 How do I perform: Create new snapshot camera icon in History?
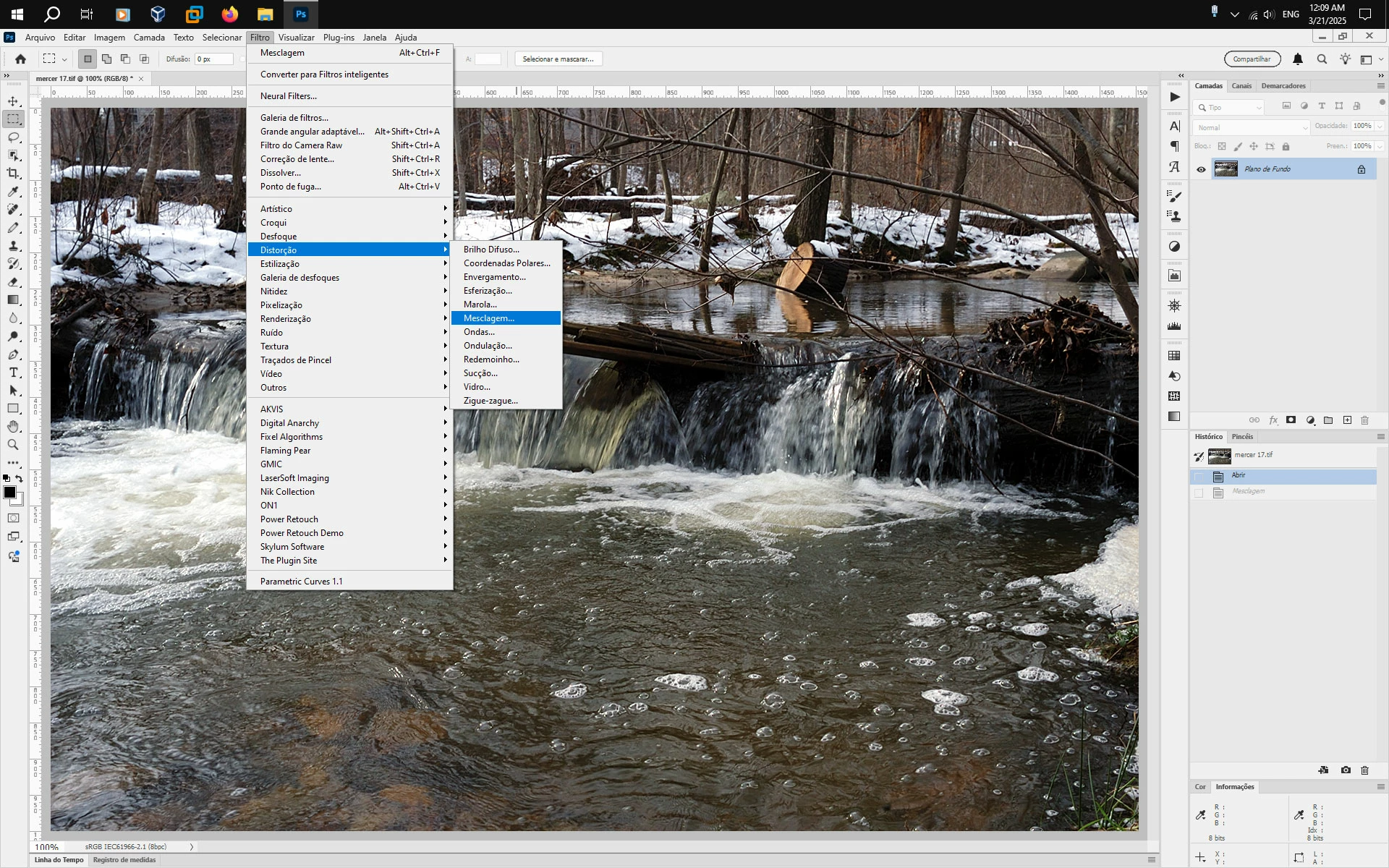click(1345, 770)
